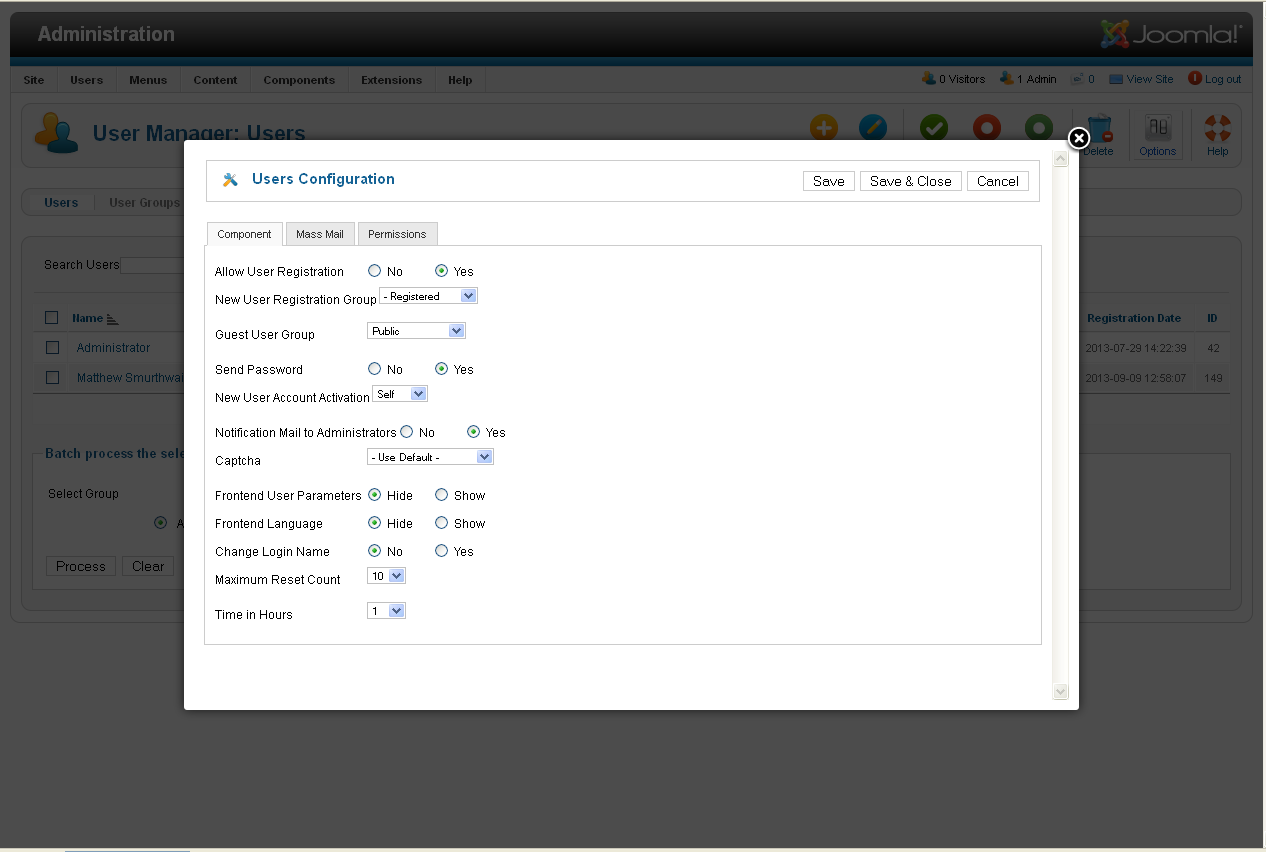Set Notification Mail to Administrators to No
Viewport: 1268px width, 854px height.
tap(406, 431)
